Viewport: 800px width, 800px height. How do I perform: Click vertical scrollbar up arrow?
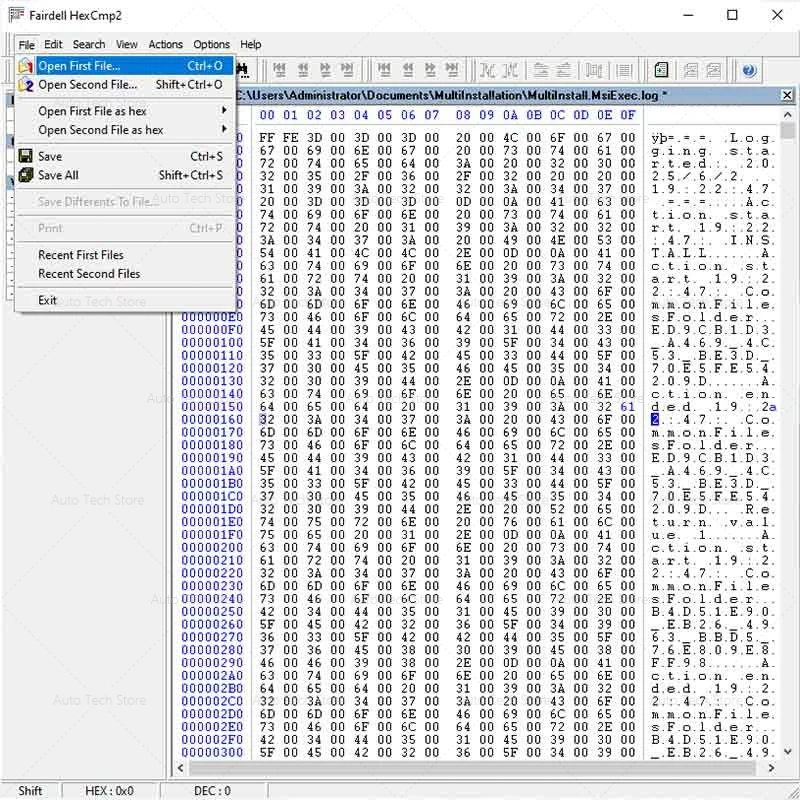(x=788, y=114)
